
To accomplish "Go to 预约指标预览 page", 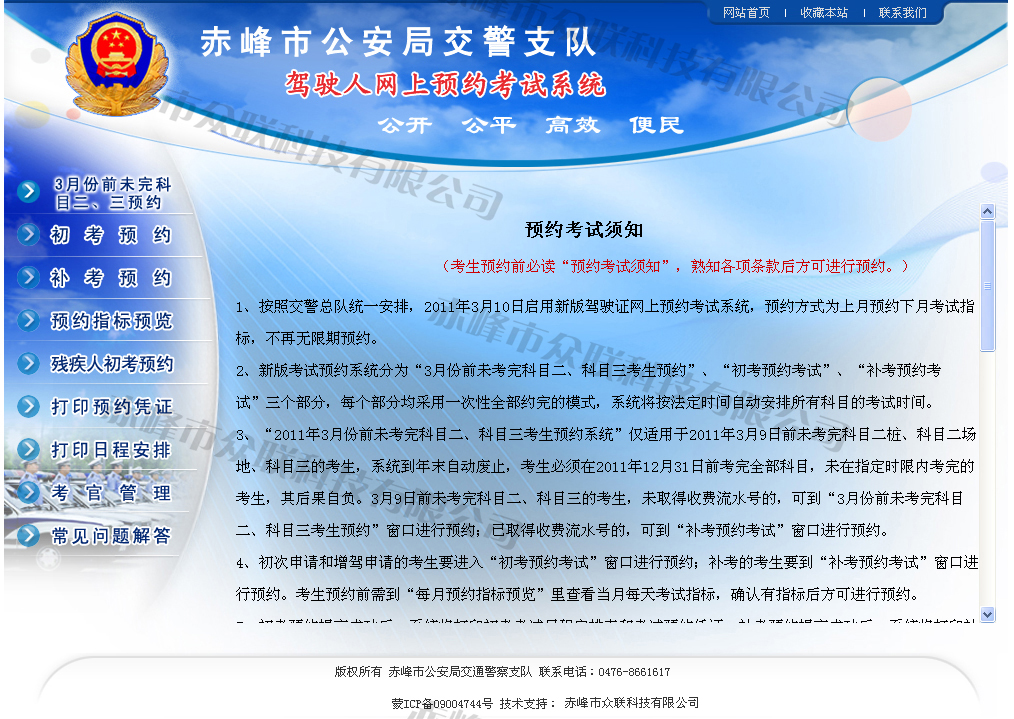I will click(112, 321).
